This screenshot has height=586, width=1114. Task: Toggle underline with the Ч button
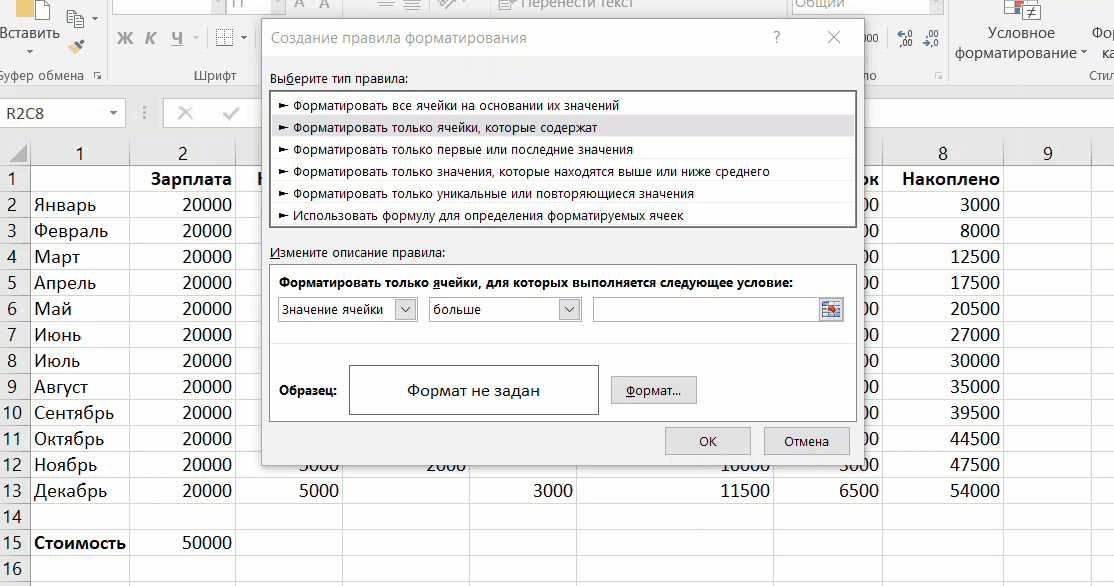point(176,38)
